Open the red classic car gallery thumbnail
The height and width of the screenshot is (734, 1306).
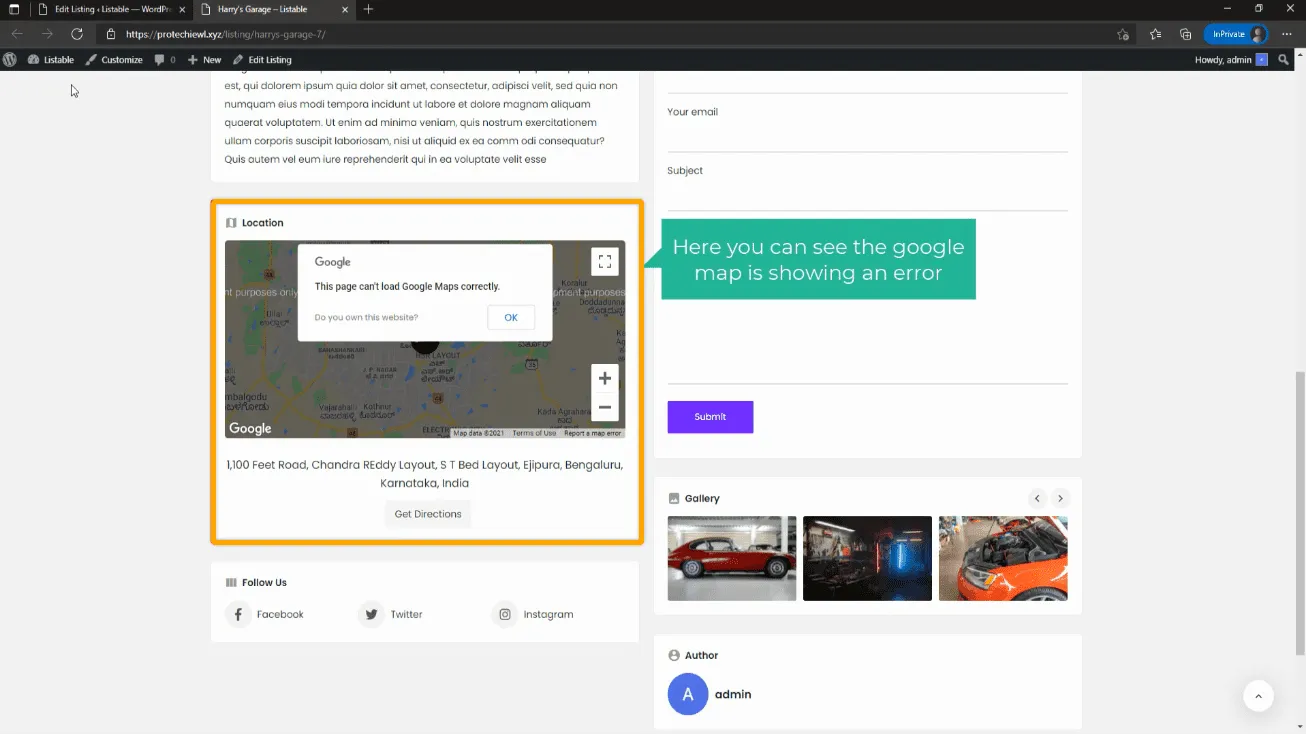(x=731, y=558)
